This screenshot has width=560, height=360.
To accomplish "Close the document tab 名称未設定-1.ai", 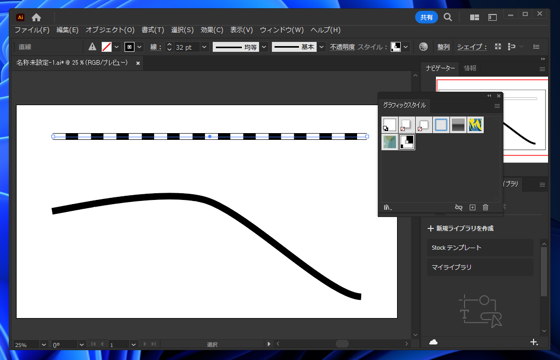I will click(x=138, y=63).
